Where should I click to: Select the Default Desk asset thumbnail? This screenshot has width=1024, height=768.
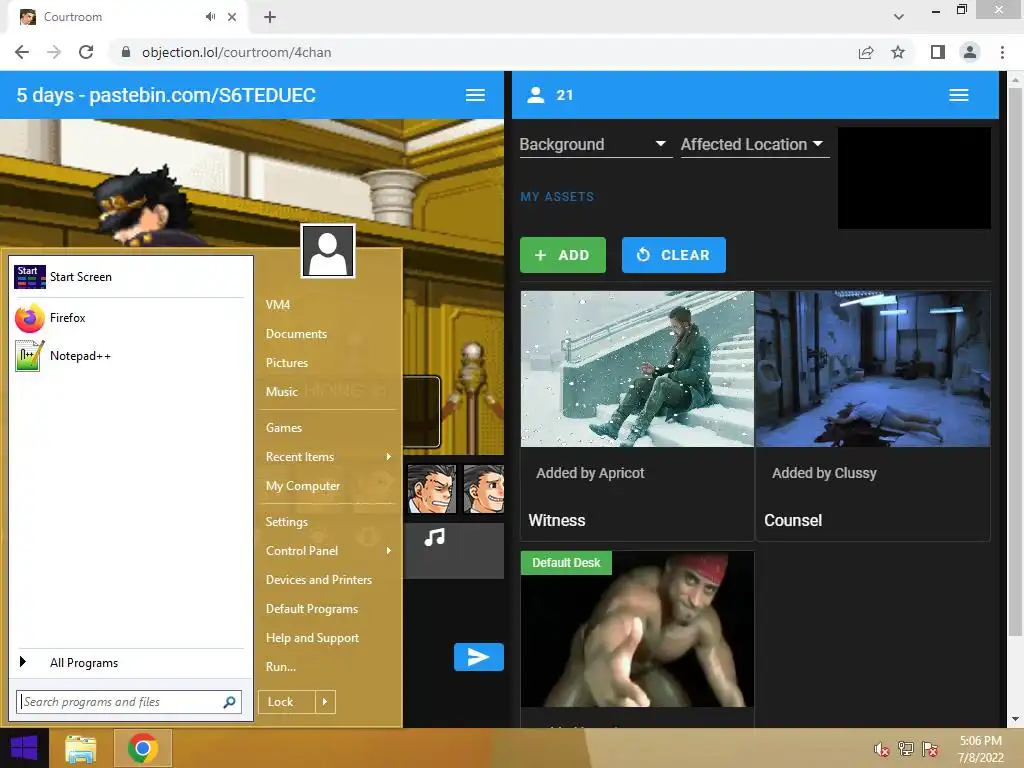pos(637,630)
